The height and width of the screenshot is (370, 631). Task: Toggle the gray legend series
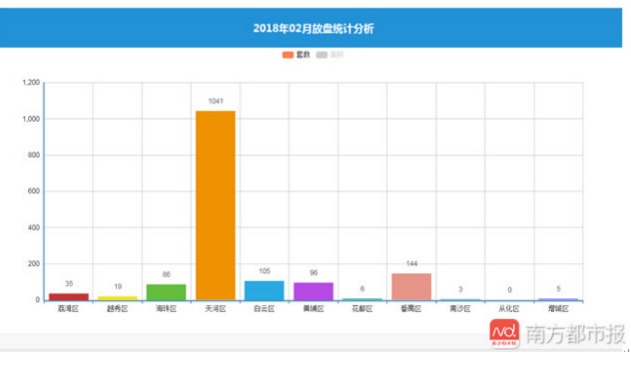(330, 55)
